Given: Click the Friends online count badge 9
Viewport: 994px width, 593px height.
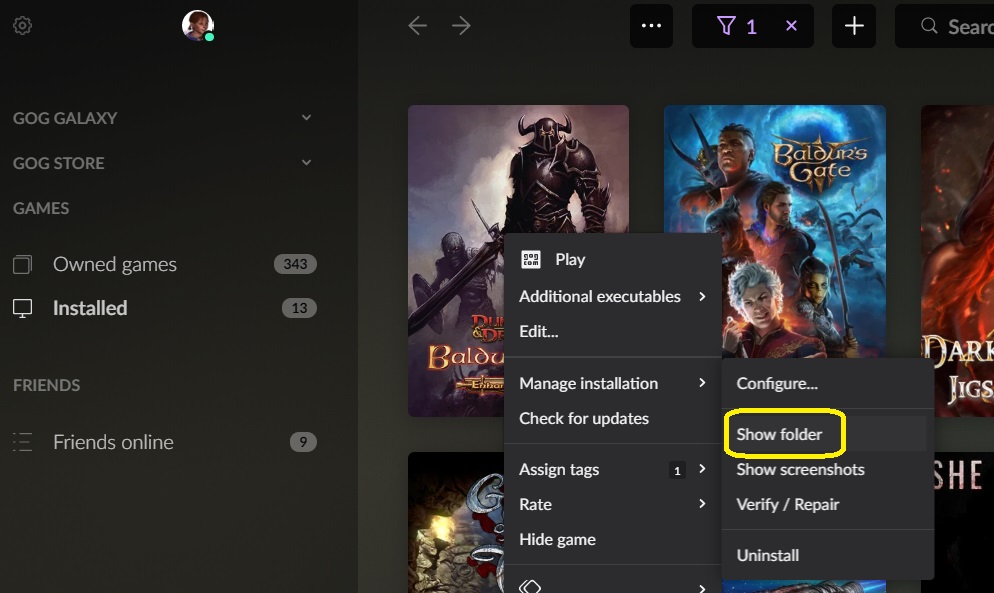Looking at the screenshot, I should coord(303,442).
